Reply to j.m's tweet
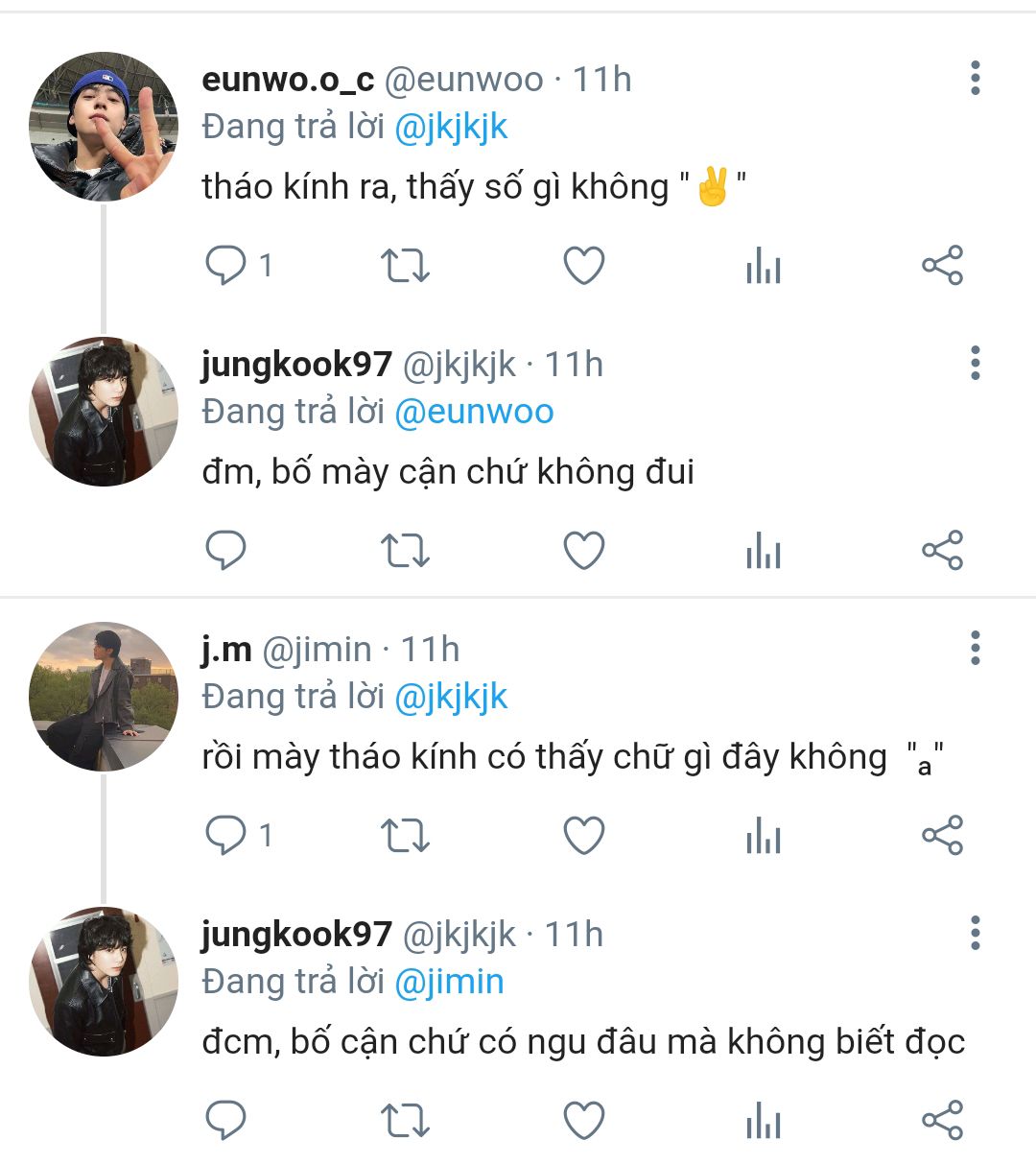This screenshot has height=1164, width=1036. [227, 836]
